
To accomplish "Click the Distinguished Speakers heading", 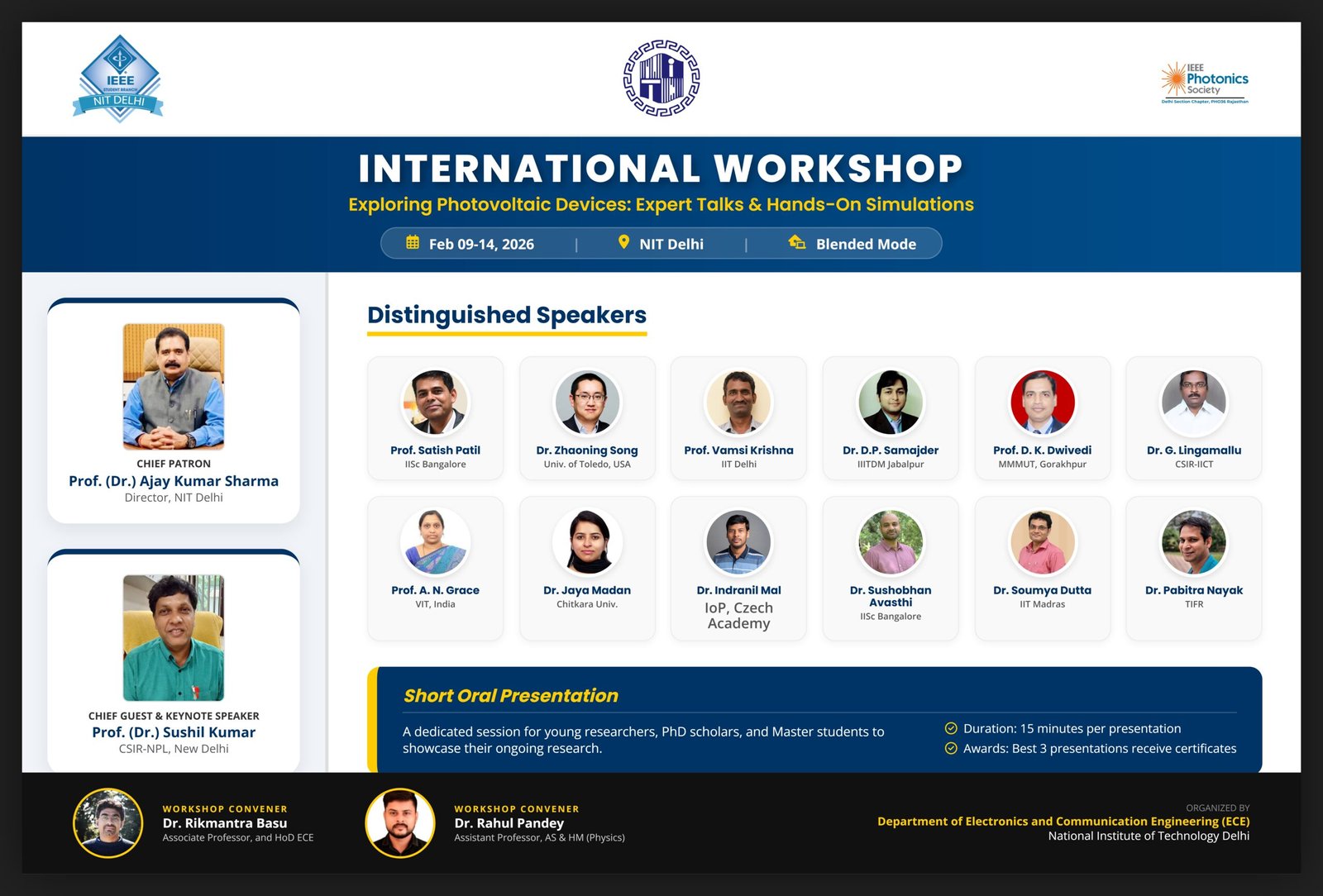I will tap(506, 315).
